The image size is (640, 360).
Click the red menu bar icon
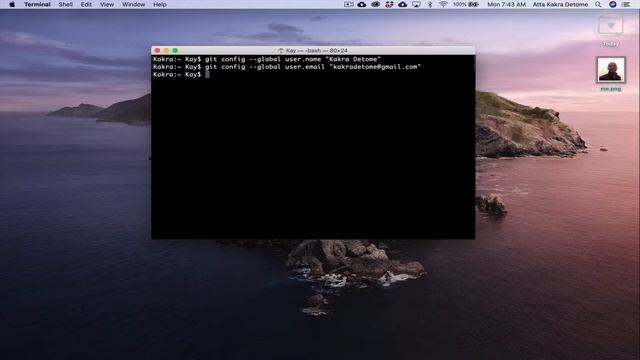click(x=389, y=4)
